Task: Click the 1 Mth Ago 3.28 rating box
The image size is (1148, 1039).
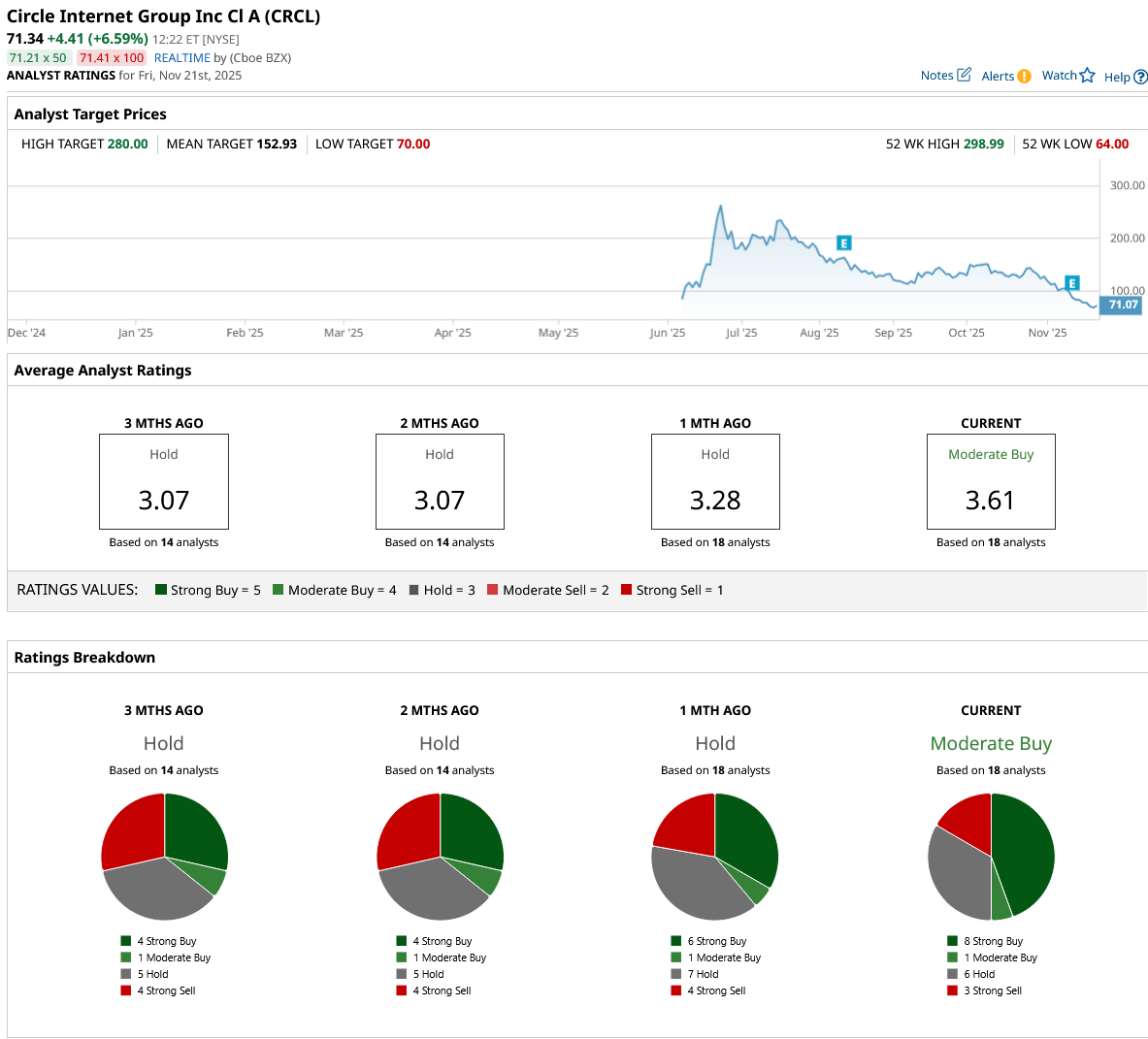Action: point(715,481)
